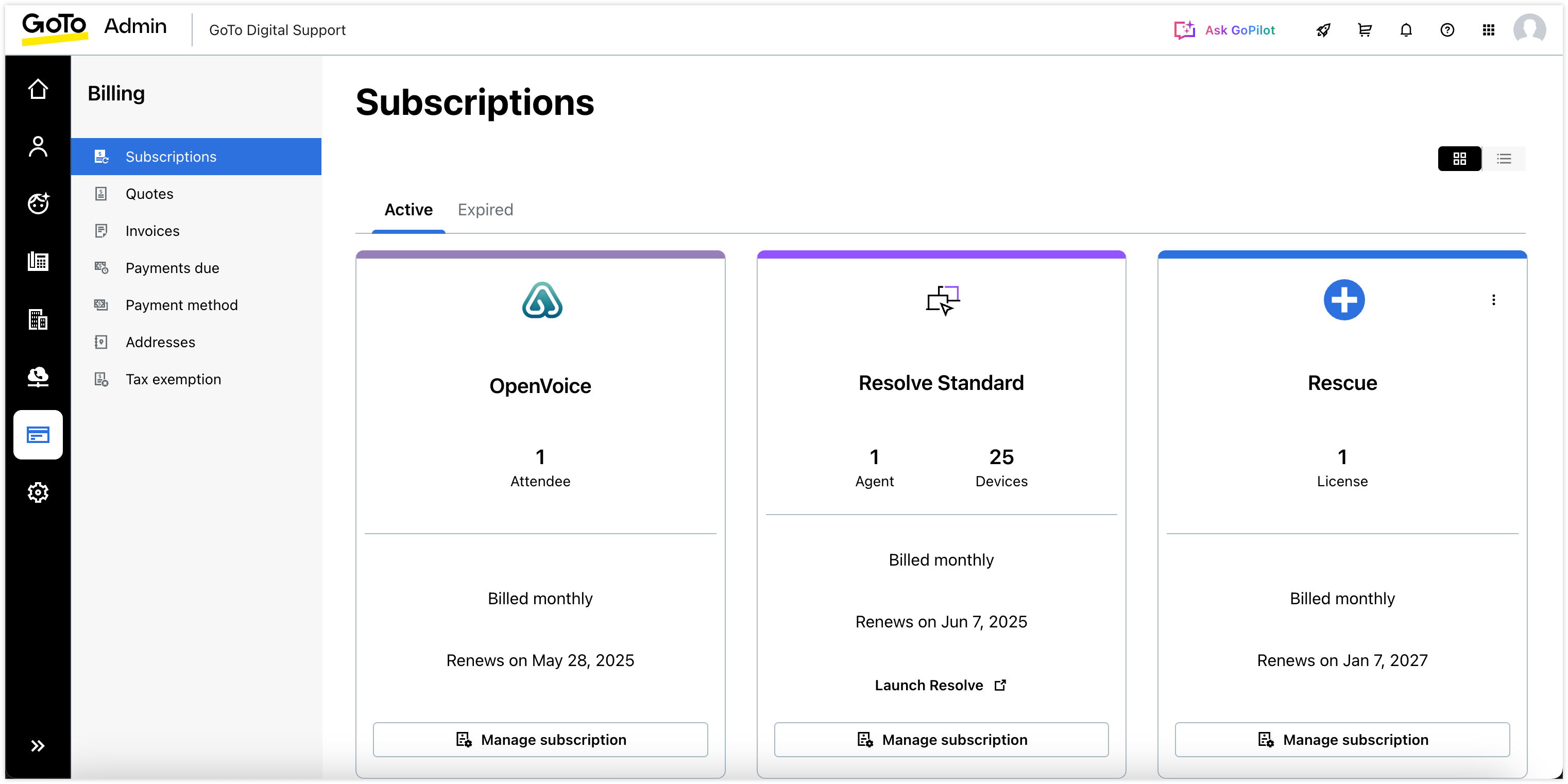The height and width of the screenshot is (784, 1568).
Task: Open the notifications bell
Action: point(1405,30)
